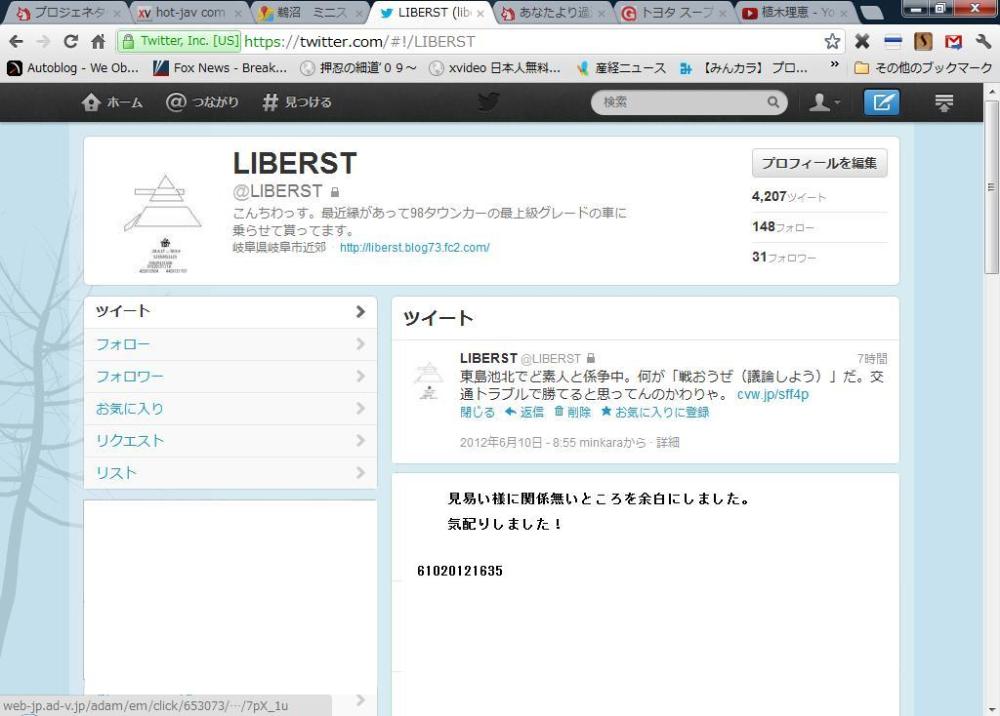Click the scrollbar up arrow
The image size is (1000, 716).
991,92
